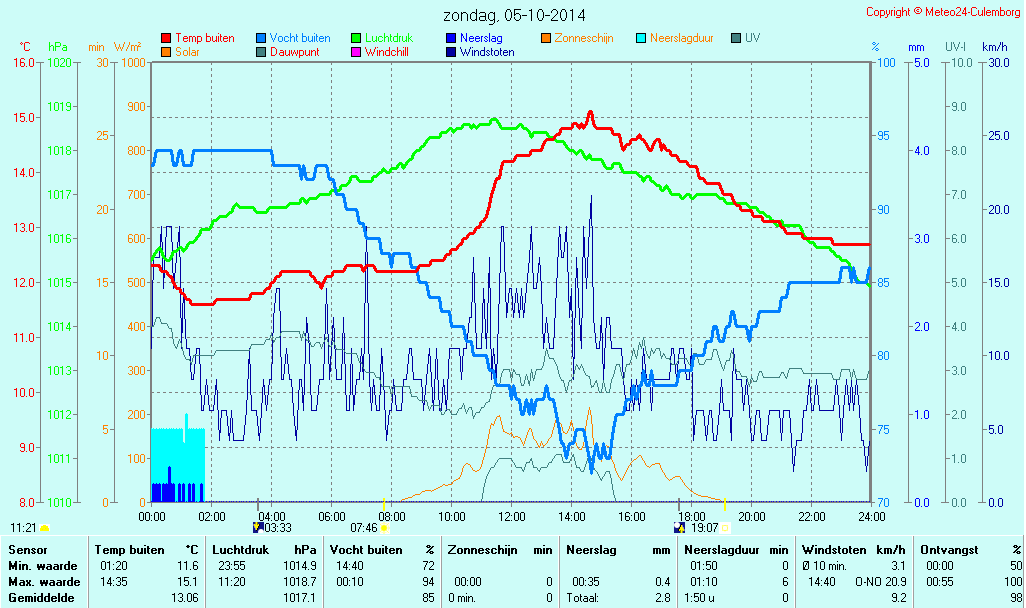Click the orange Zonneschijn legend square

coord(546,38)
